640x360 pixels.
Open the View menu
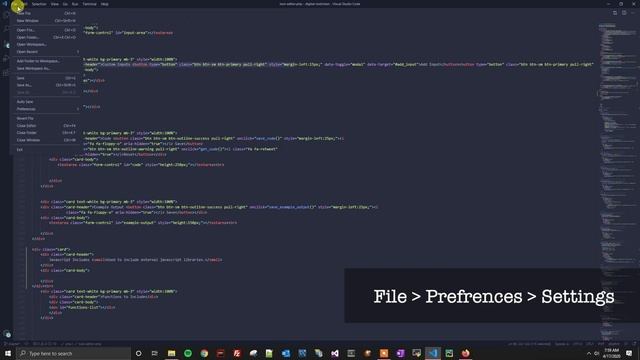pyautogui.click(x=55, y=4)
